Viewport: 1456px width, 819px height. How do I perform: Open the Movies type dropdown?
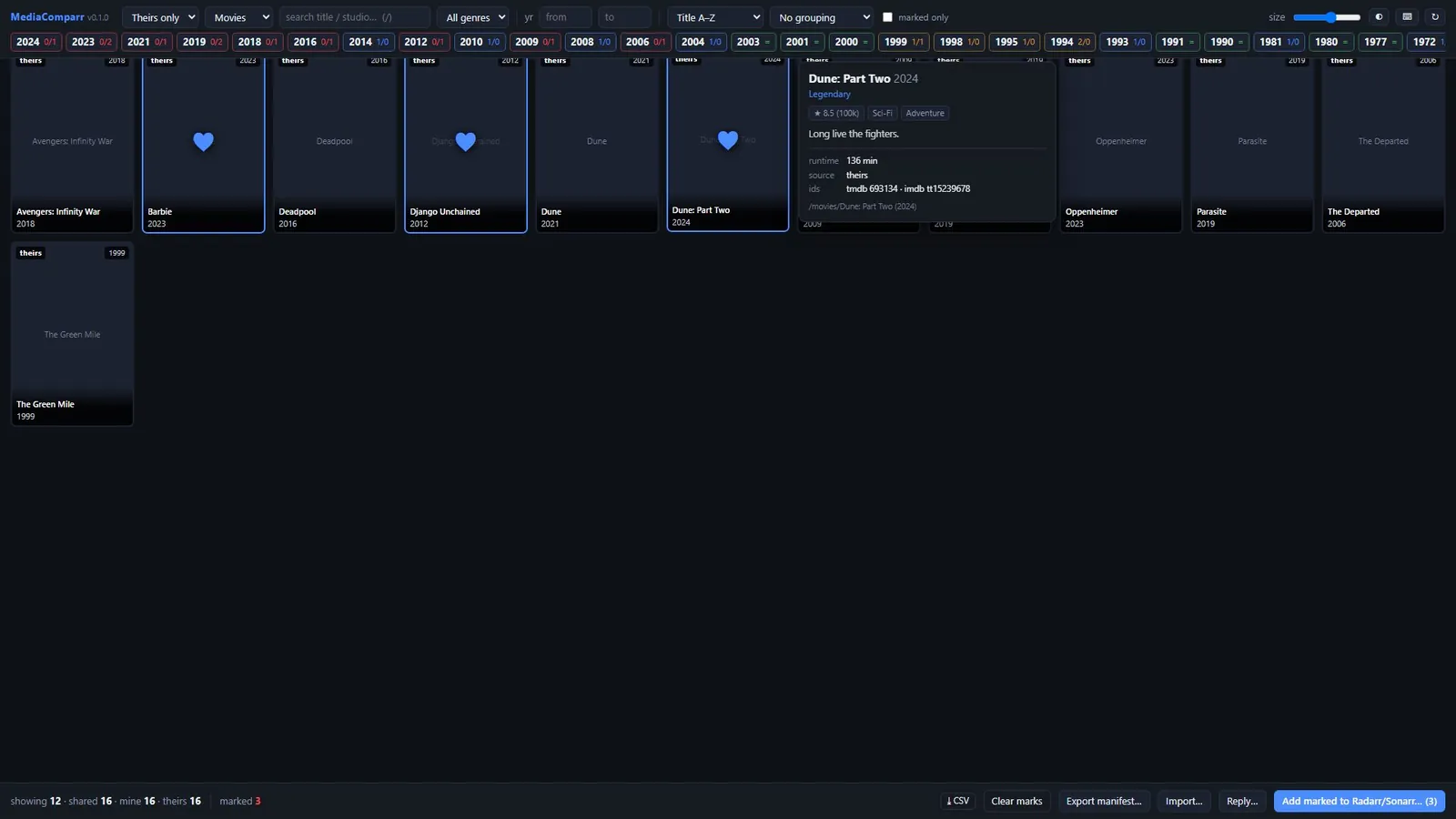pyautogui.click(x=238, y=17)
